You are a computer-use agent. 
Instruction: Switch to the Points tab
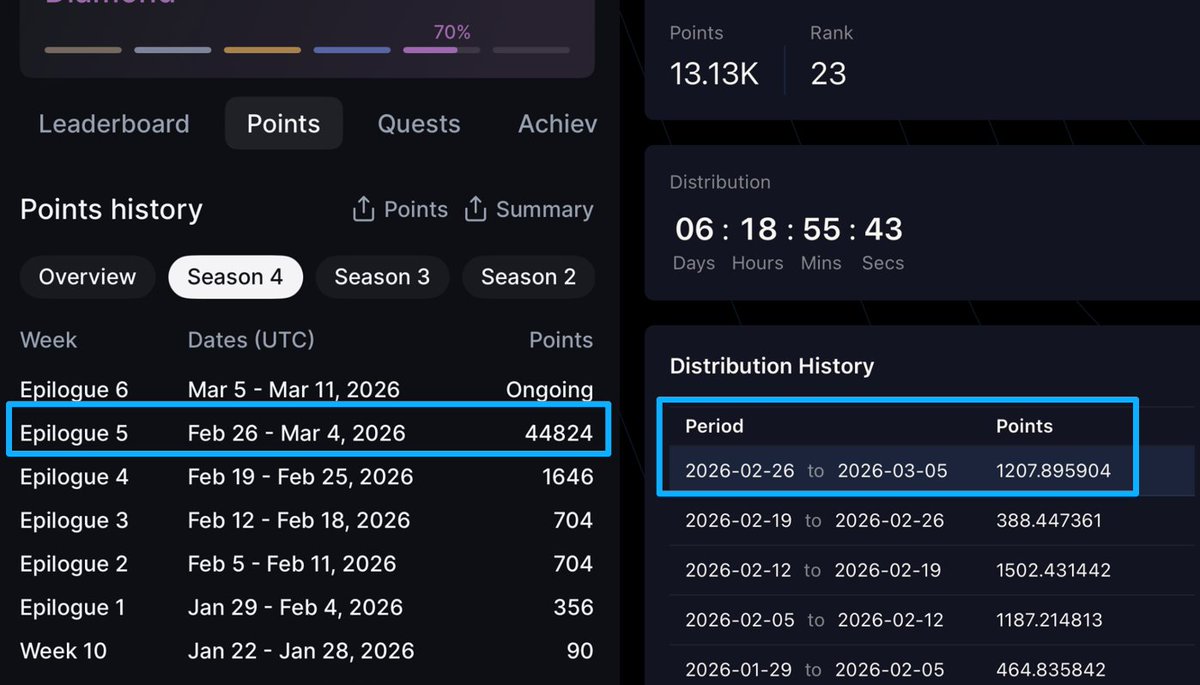click(284, 124)
